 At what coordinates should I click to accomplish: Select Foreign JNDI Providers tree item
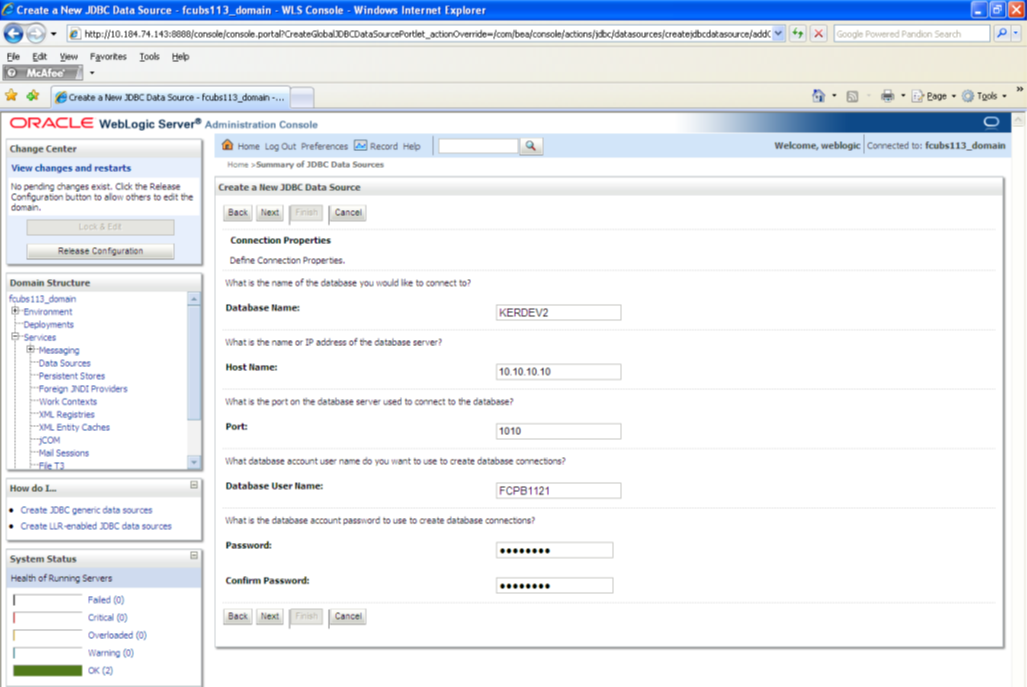83,388
